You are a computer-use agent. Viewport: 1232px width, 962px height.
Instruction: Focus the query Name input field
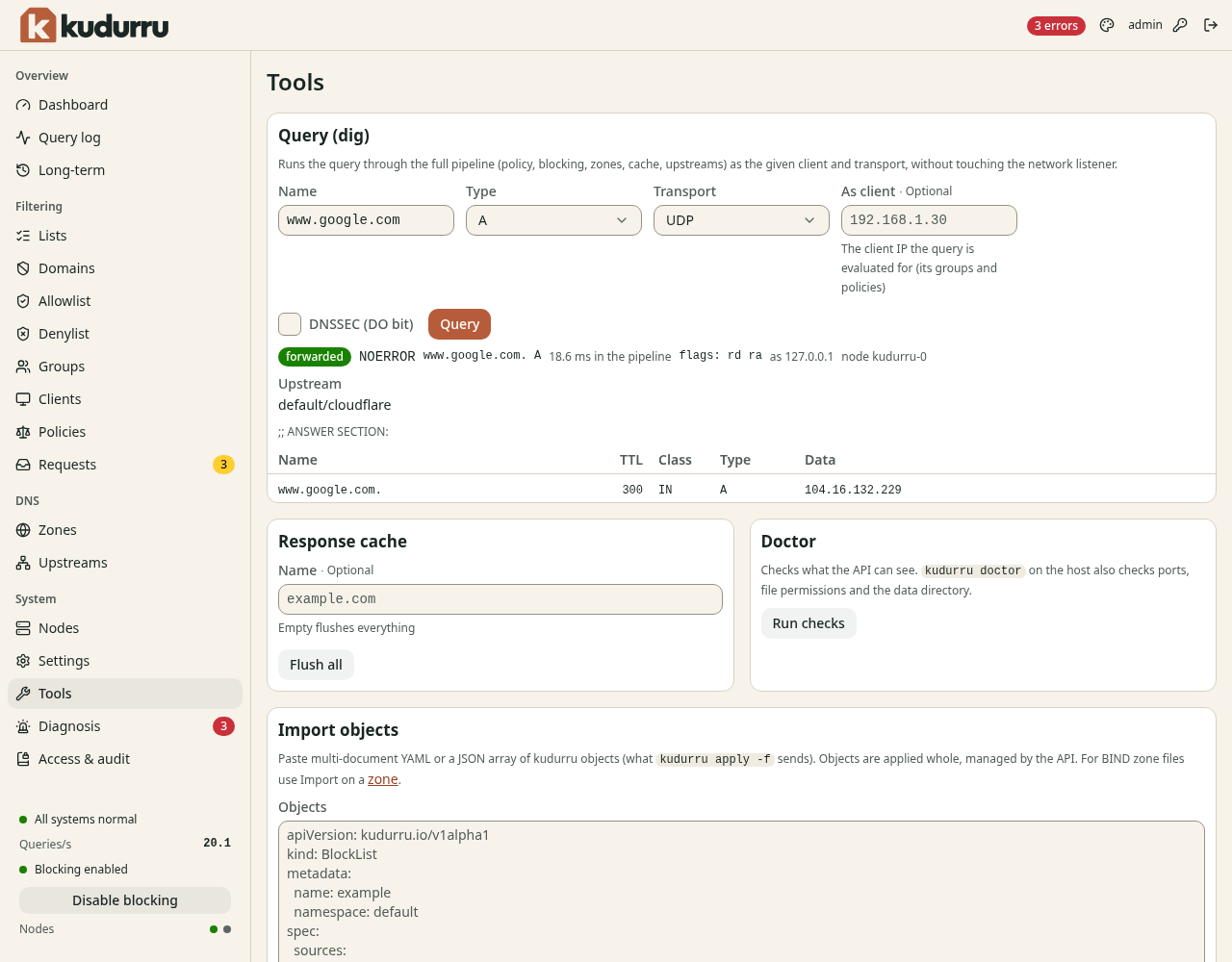[x=366, y=220]
